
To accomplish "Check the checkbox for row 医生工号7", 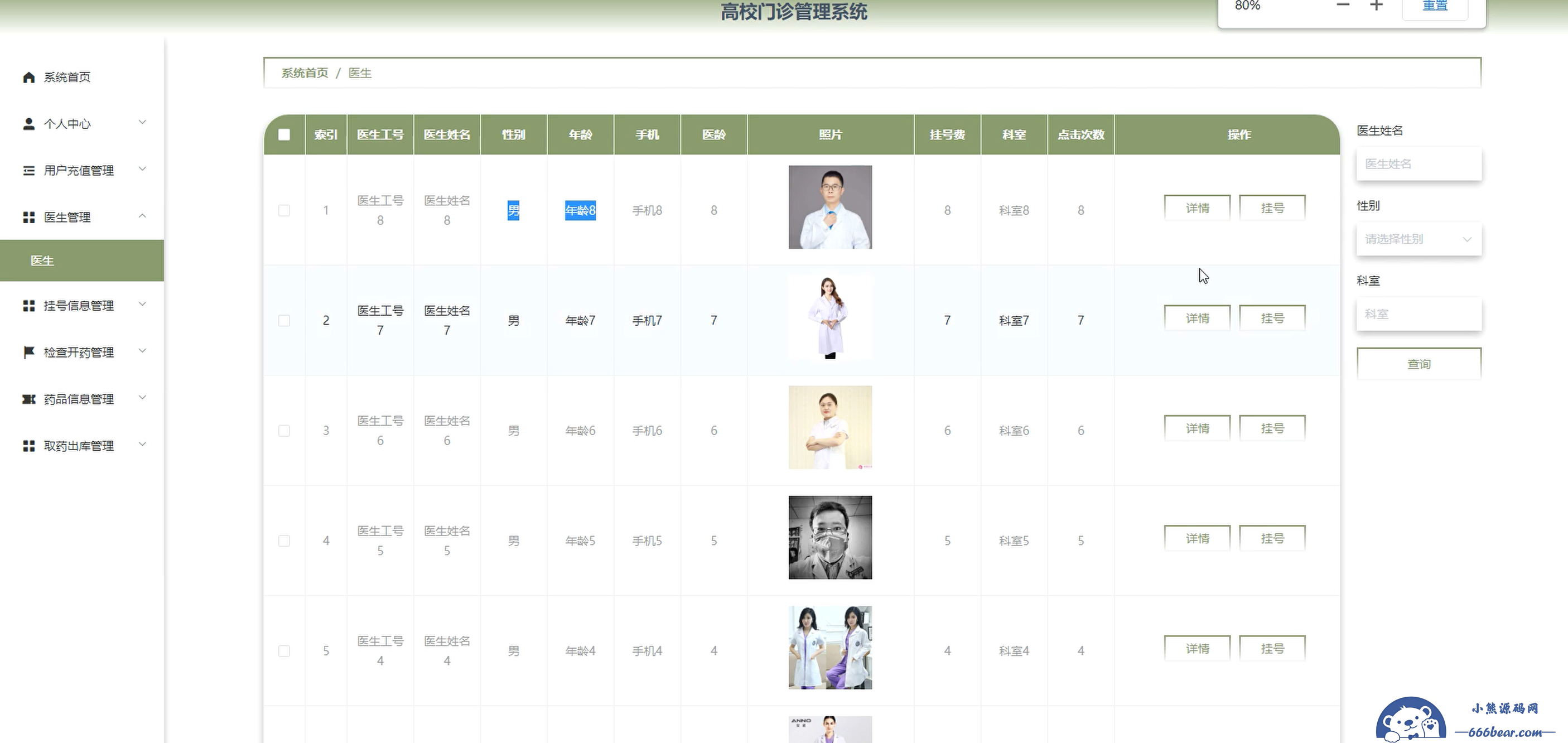I will click(284, 321).
